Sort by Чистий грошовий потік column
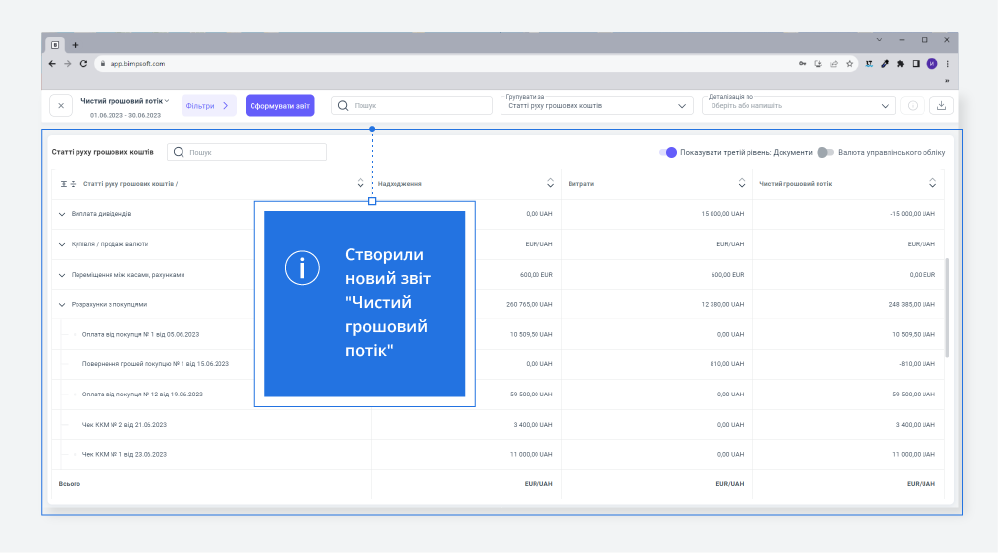This screenshot has width=1000, height=554. 932,183
